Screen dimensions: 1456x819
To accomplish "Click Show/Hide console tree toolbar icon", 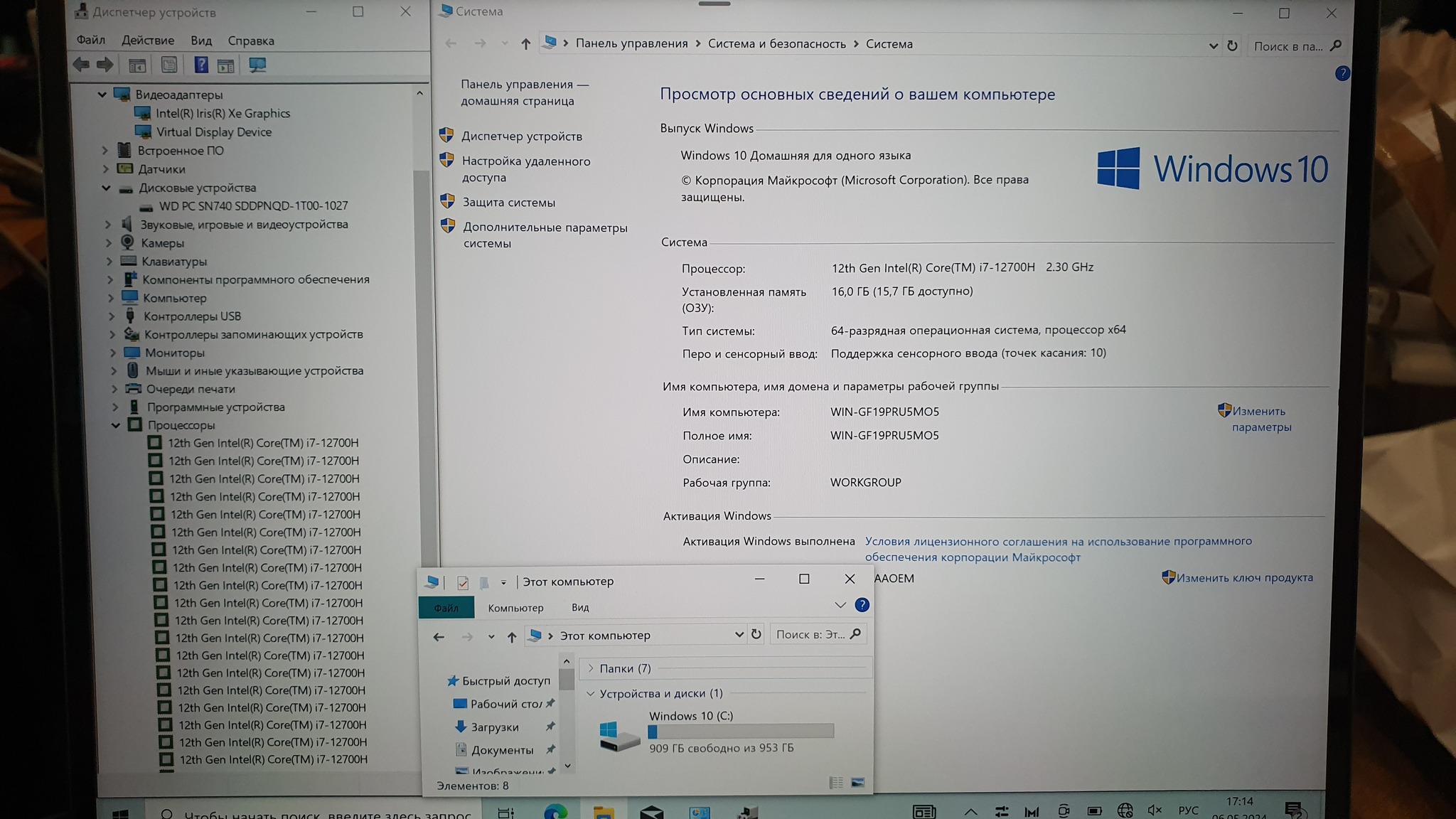I will coord(137,65).
